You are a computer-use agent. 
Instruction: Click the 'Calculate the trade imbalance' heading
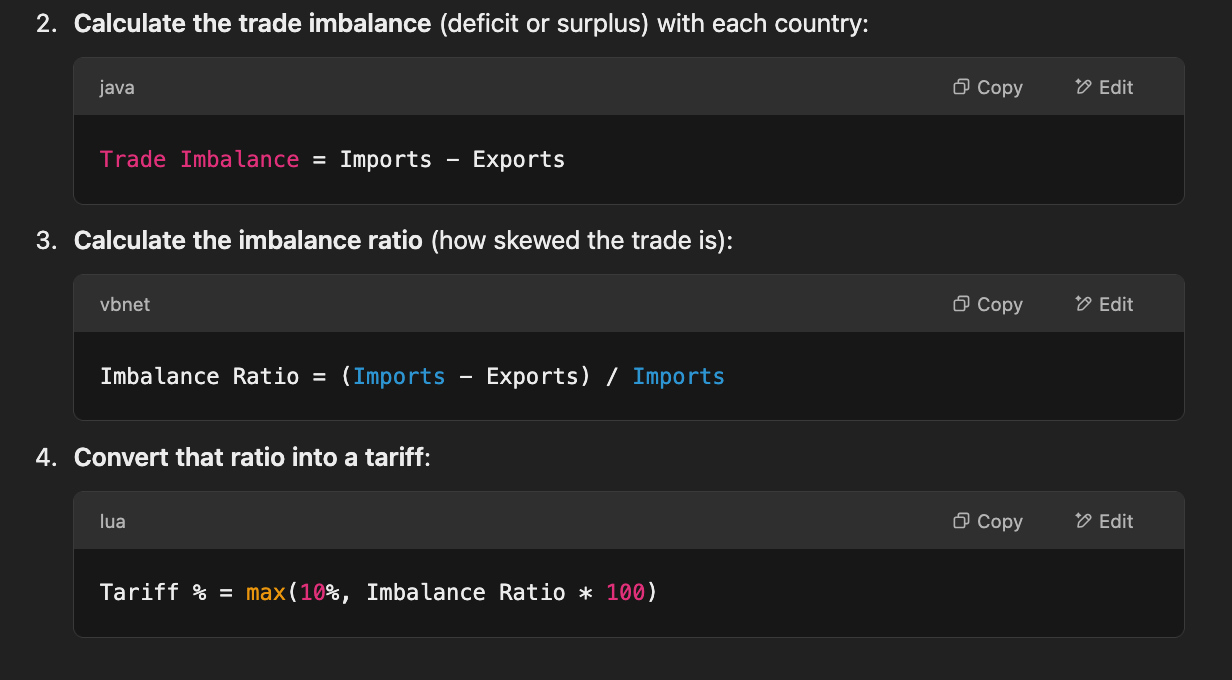(x=252, y=23)
